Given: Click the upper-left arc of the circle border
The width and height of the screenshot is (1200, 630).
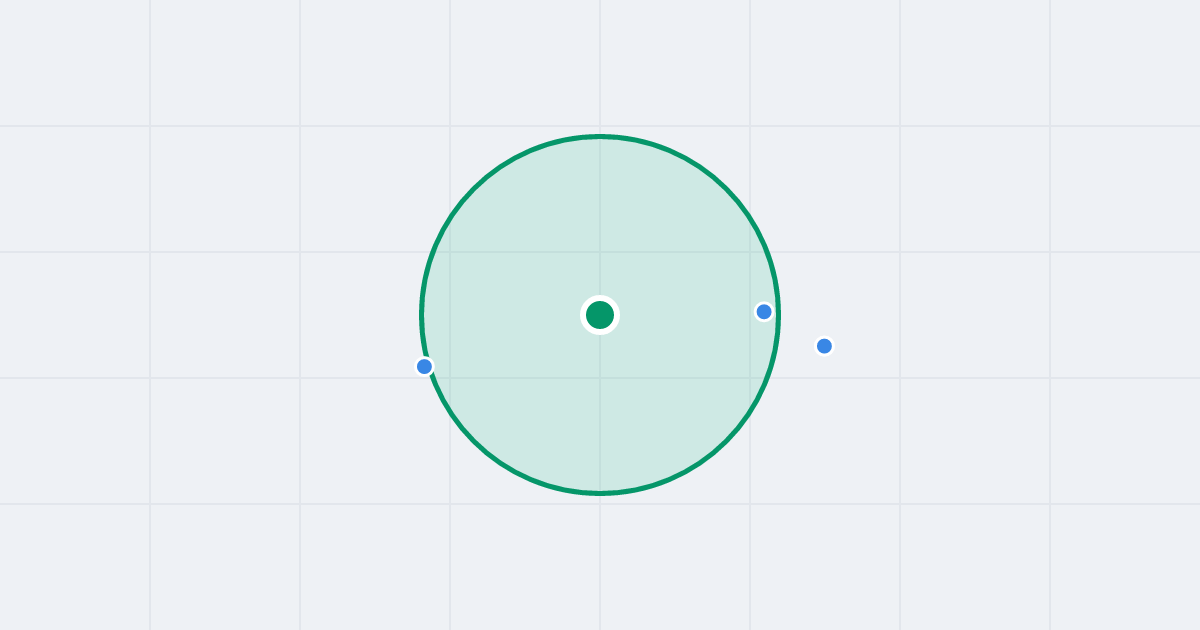Looking at the screenshot, I should [x=474, y=189].
